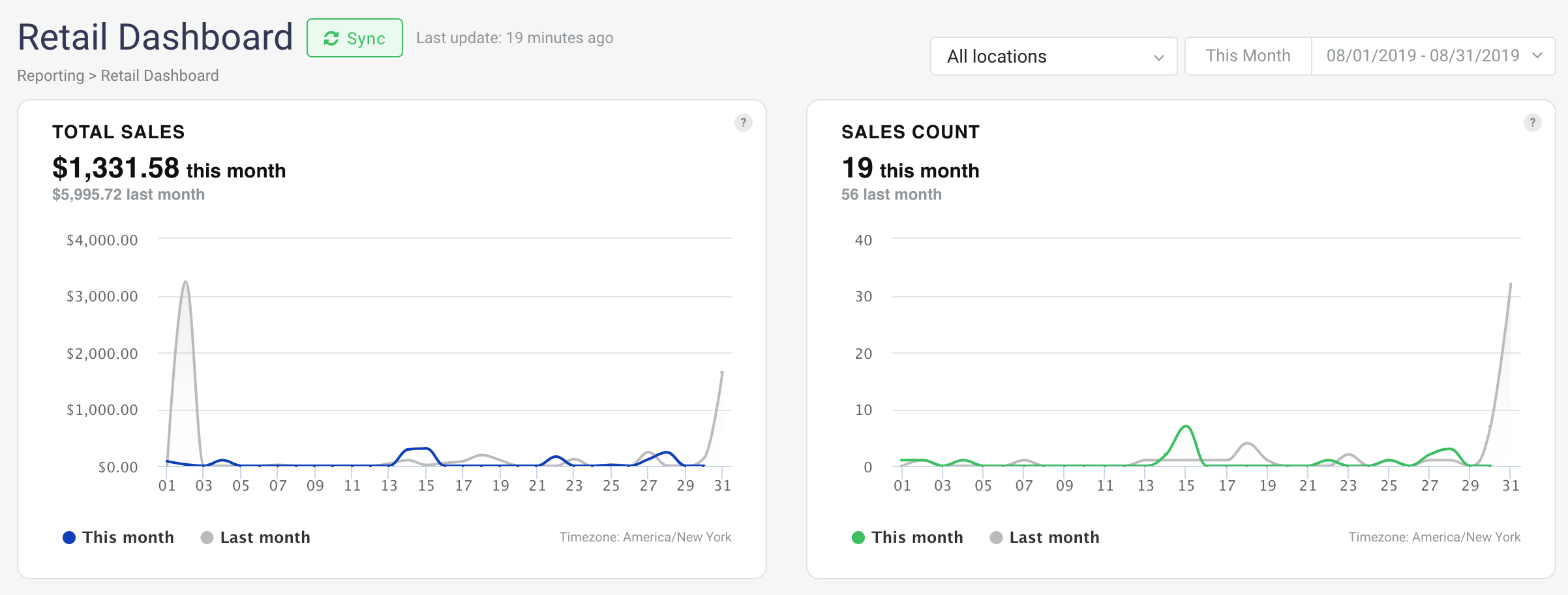The image size is (1568, 595).
Task: Click the All locations chevron arrow
Action: pyautogui.click(x=1159, y=57)
